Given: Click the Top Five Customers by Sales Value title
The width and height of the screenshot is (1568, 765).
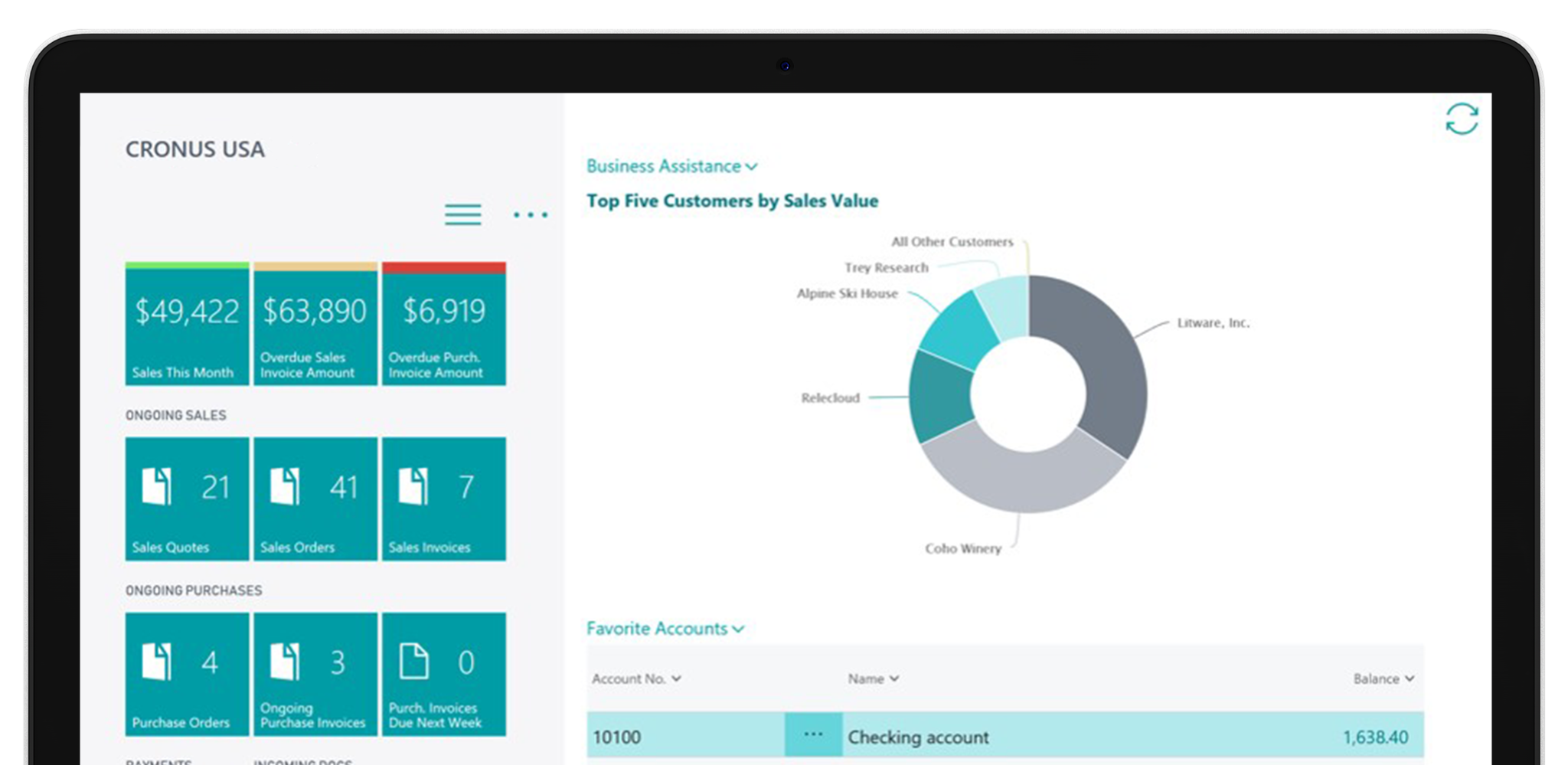Looking at the screenshot, I should [733, 201].
